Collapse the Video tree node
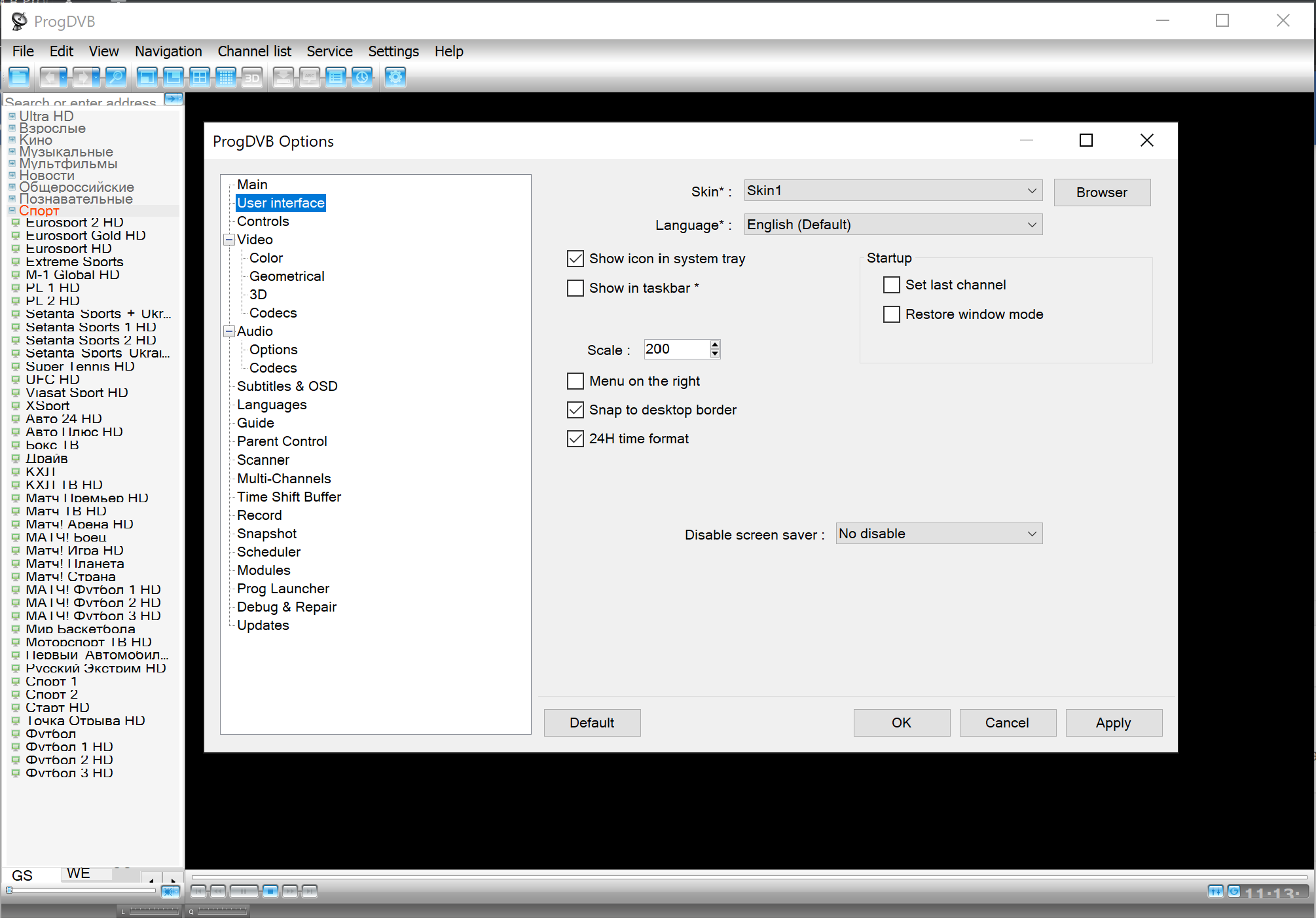Screen dimensions: 1316x918 click(229, 240)
